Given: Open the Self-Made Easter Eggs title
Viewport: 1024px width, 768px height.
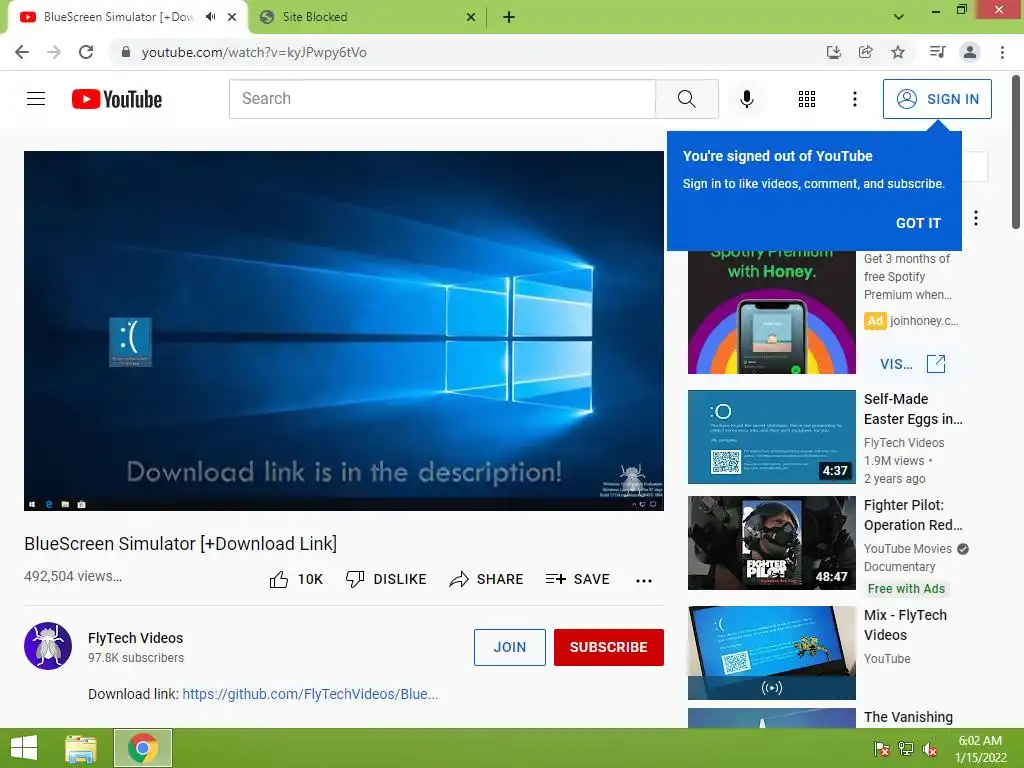Looking at the screenshot, I should point(913,409).
